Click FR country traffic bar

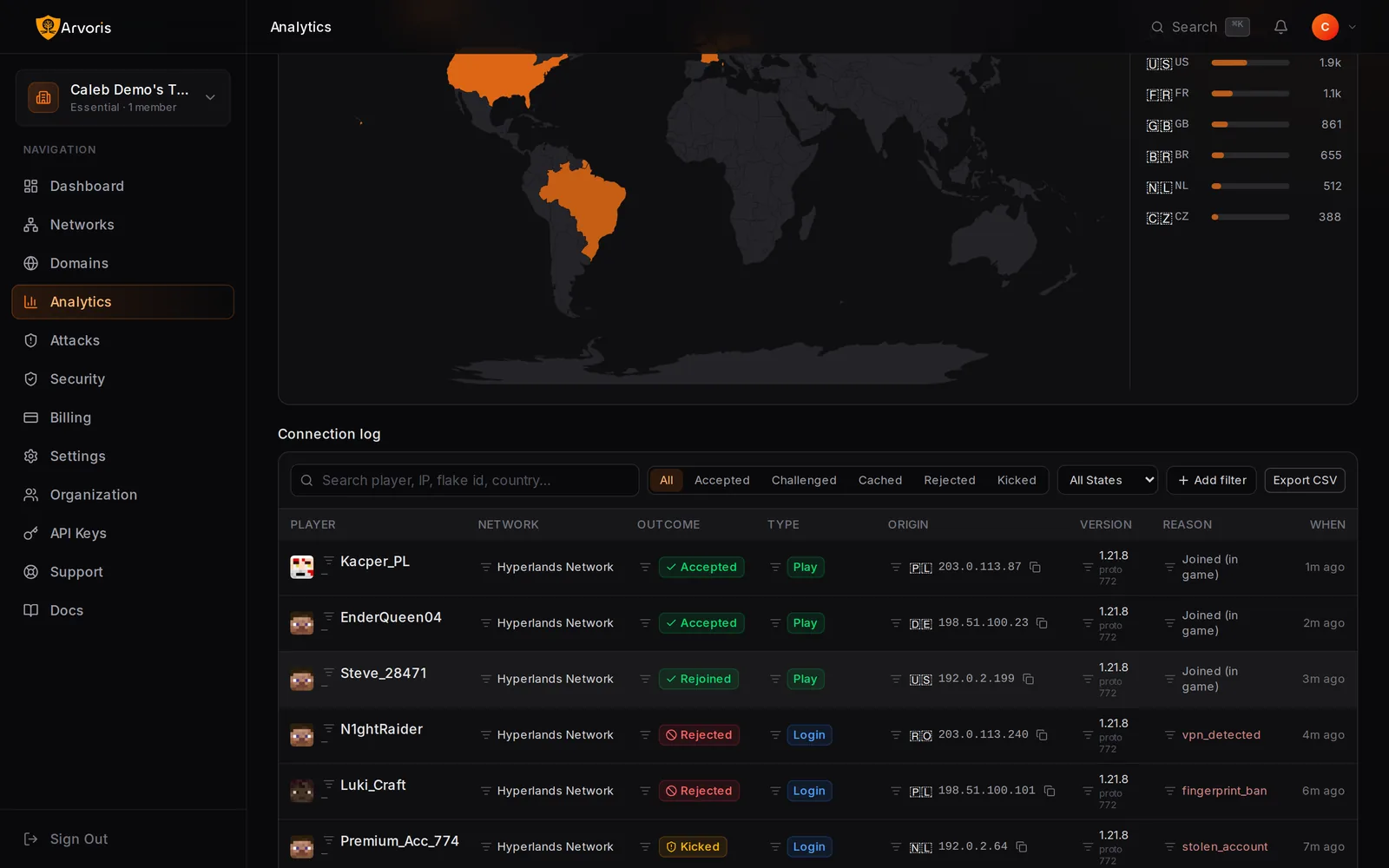(x=1250, y=94)
